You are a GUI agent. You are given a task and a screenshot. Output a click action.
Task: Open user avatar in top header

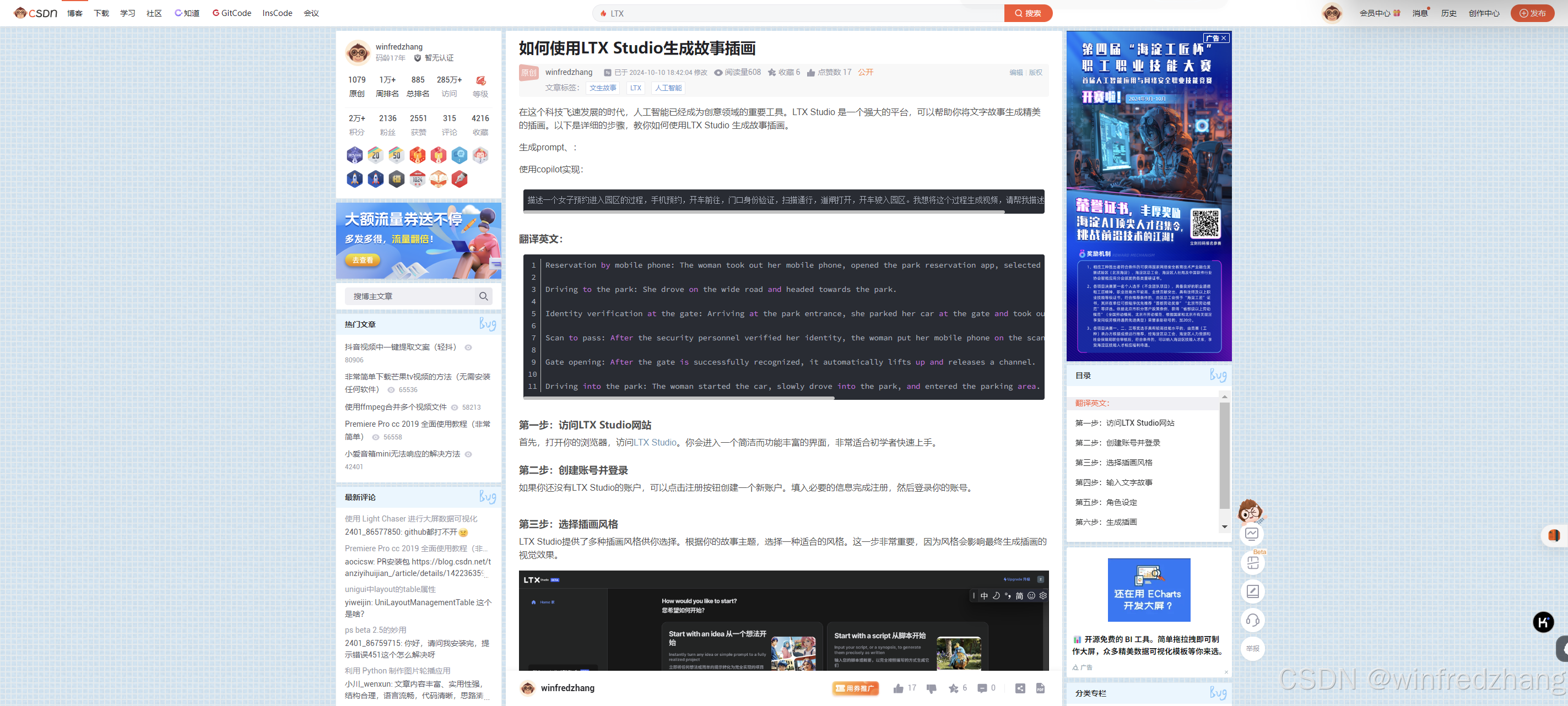click(1332, 13)
